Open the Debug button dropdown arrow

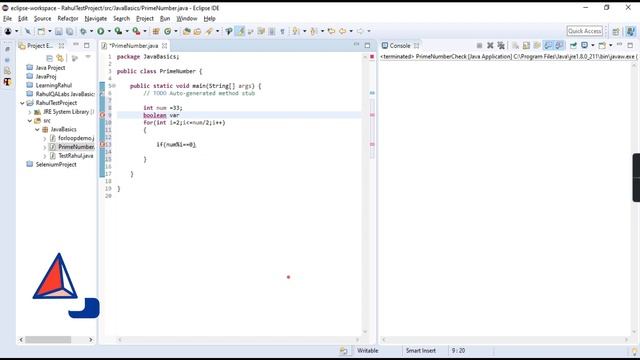coord(91,31)
